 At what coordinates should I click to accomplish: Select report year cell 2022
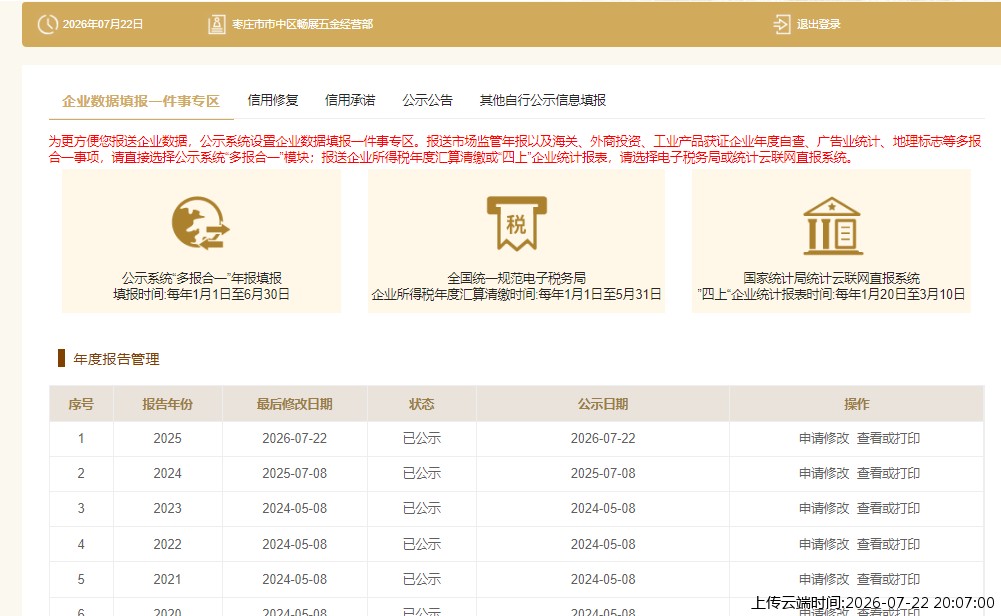coord(167,545)
